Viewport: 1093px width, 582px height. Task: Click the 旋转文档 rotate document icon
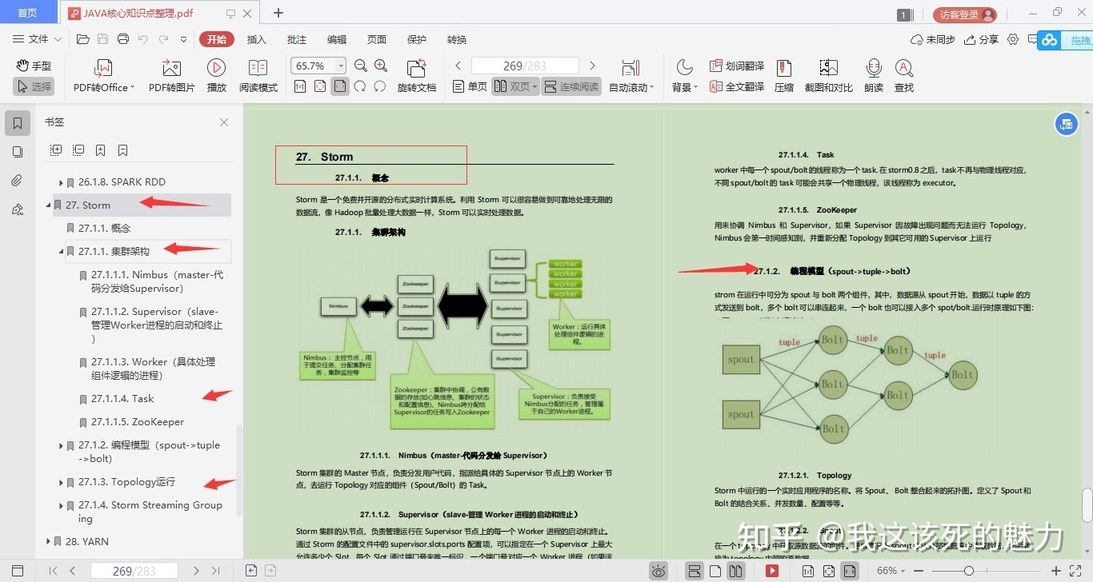point(416,68)
